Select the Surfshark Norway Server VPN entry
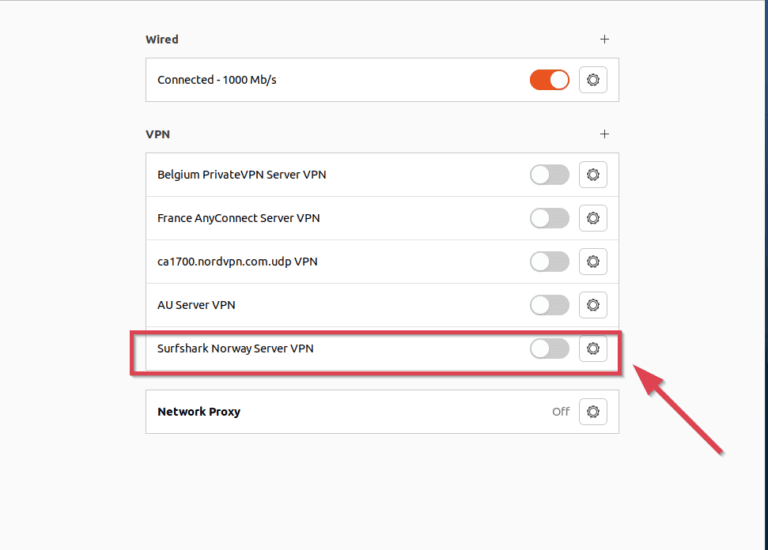The height and width of the screenshot is (550, 768). (x=236, y=349)
